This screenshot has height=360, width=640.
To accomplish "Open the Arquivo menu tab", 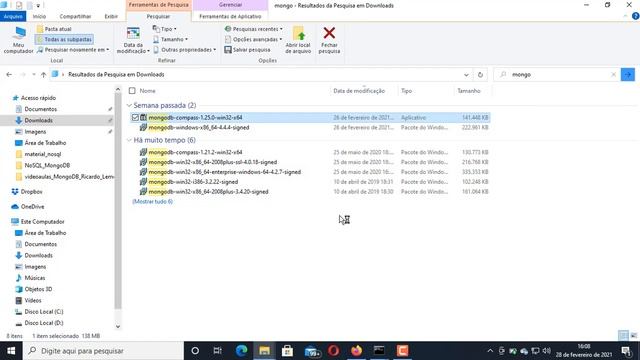I will pyautogui.click(x=13, y=16).
